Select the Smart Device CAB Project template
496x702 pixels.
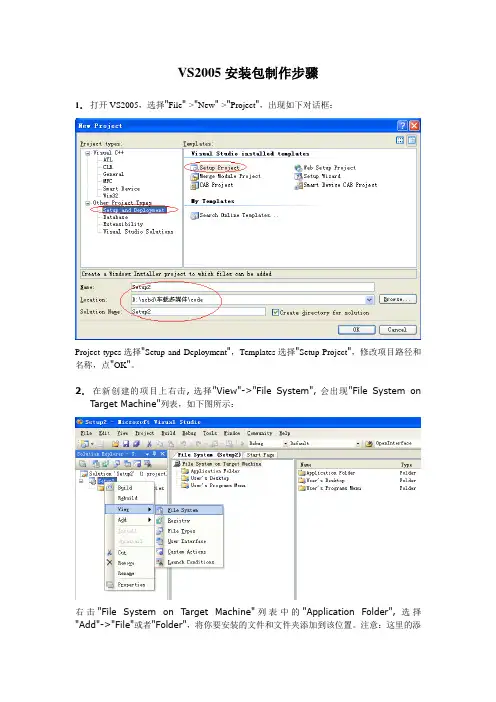point(336,185)
